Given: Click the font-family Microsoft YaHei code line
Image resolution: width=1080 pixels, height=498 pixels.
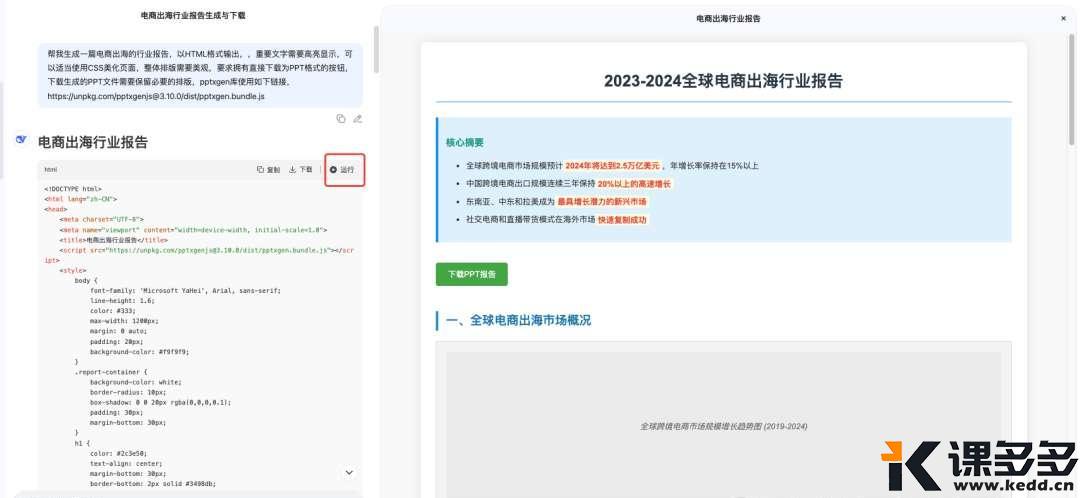Looking at the screenshot, I should pos(185,291).
